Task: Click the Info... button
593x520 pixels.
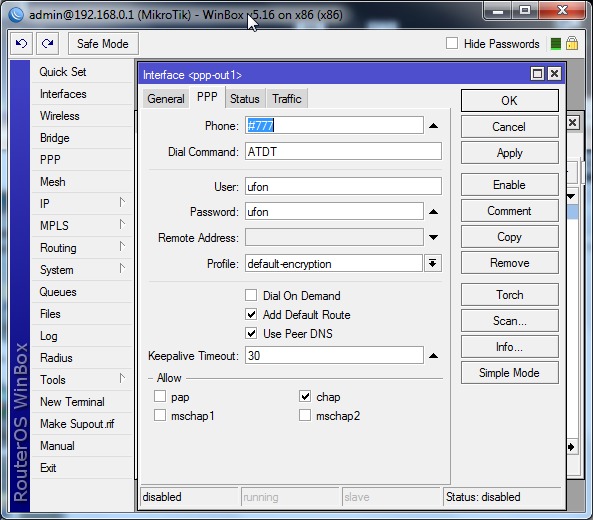Action: tap(509, 347)
